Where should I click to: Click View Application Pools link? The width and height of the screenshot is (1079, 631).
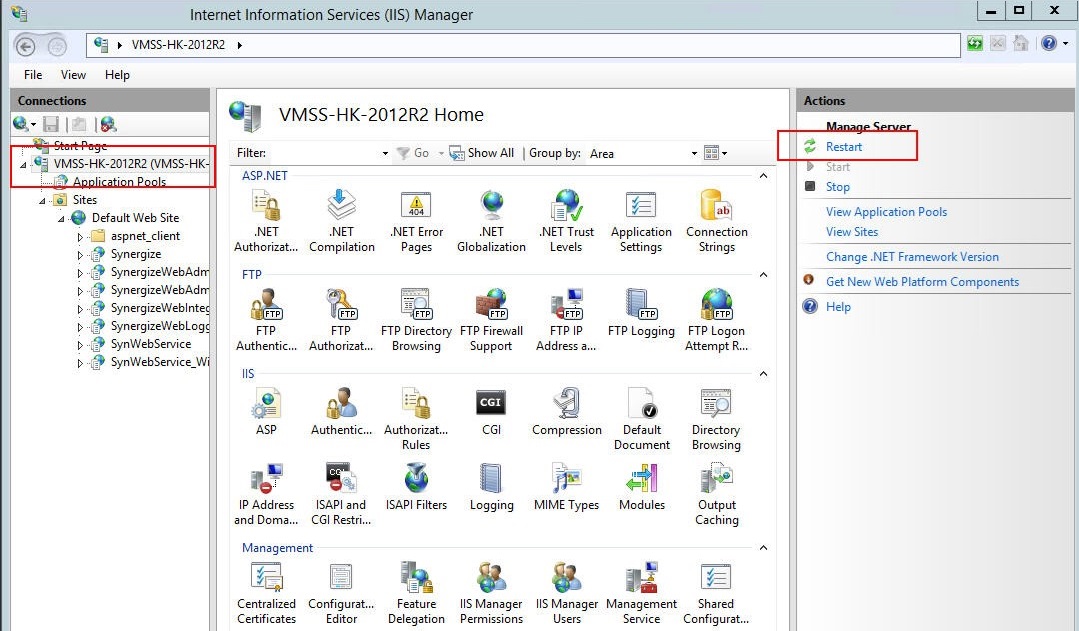[886, 212]
